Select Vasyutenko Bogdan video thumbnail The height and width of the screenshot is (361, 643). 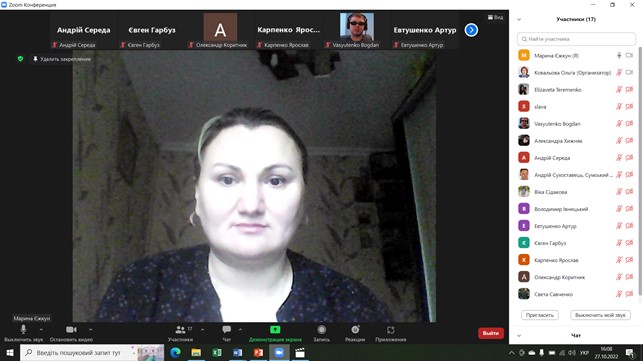(x=356, y=31)
